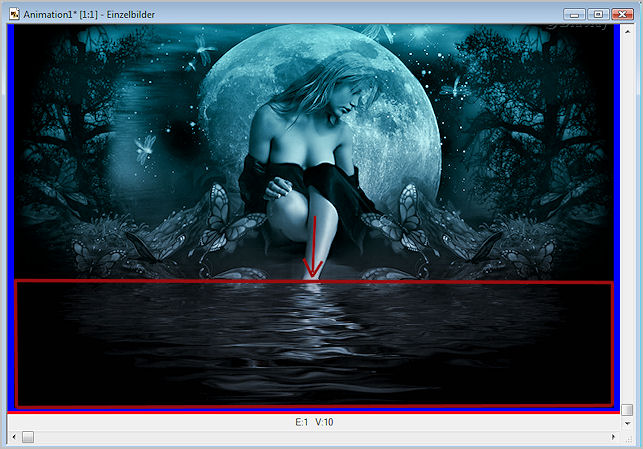Click the horizontal scrollbar thumb

28,437
